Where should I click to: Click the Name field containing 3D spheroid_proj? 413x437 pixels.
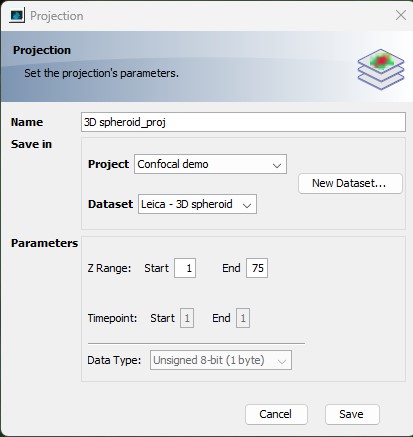coord(243,122)
